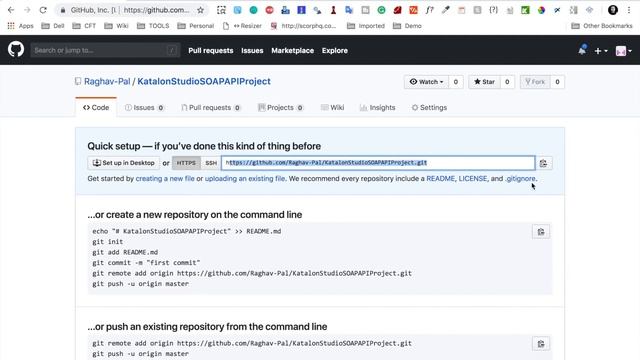Focus the Search or jump to field
The width and height of the screenshot is (640, 360).
pos(105,50)
